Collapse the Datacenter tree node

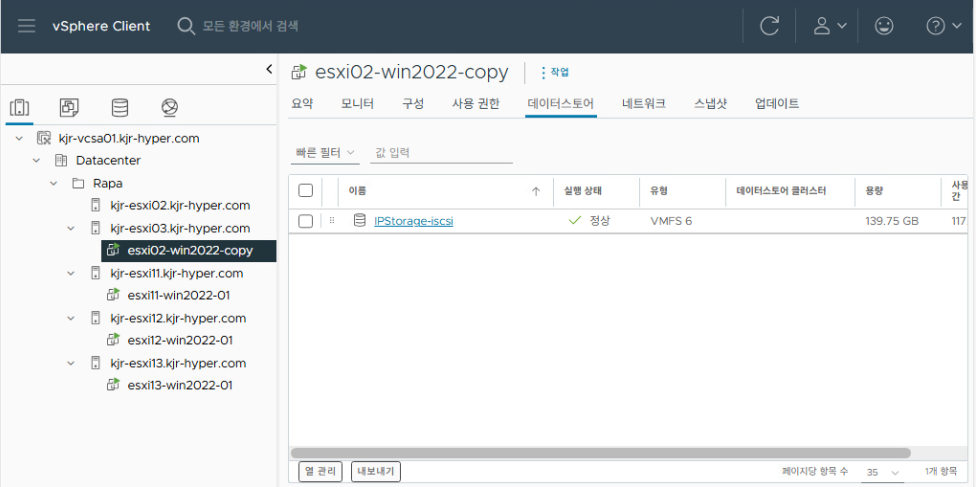coord(37,161)
